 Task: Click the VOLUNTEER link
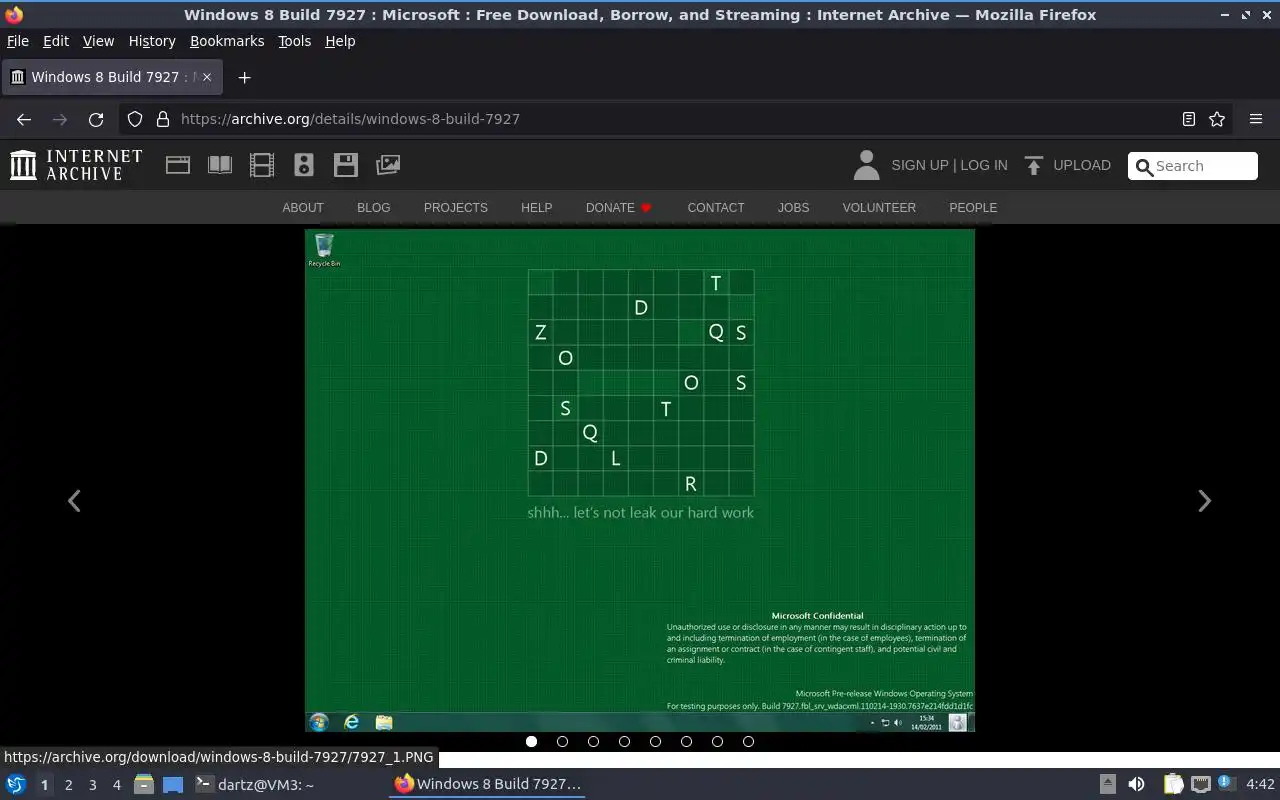click(x=879, y=207)
